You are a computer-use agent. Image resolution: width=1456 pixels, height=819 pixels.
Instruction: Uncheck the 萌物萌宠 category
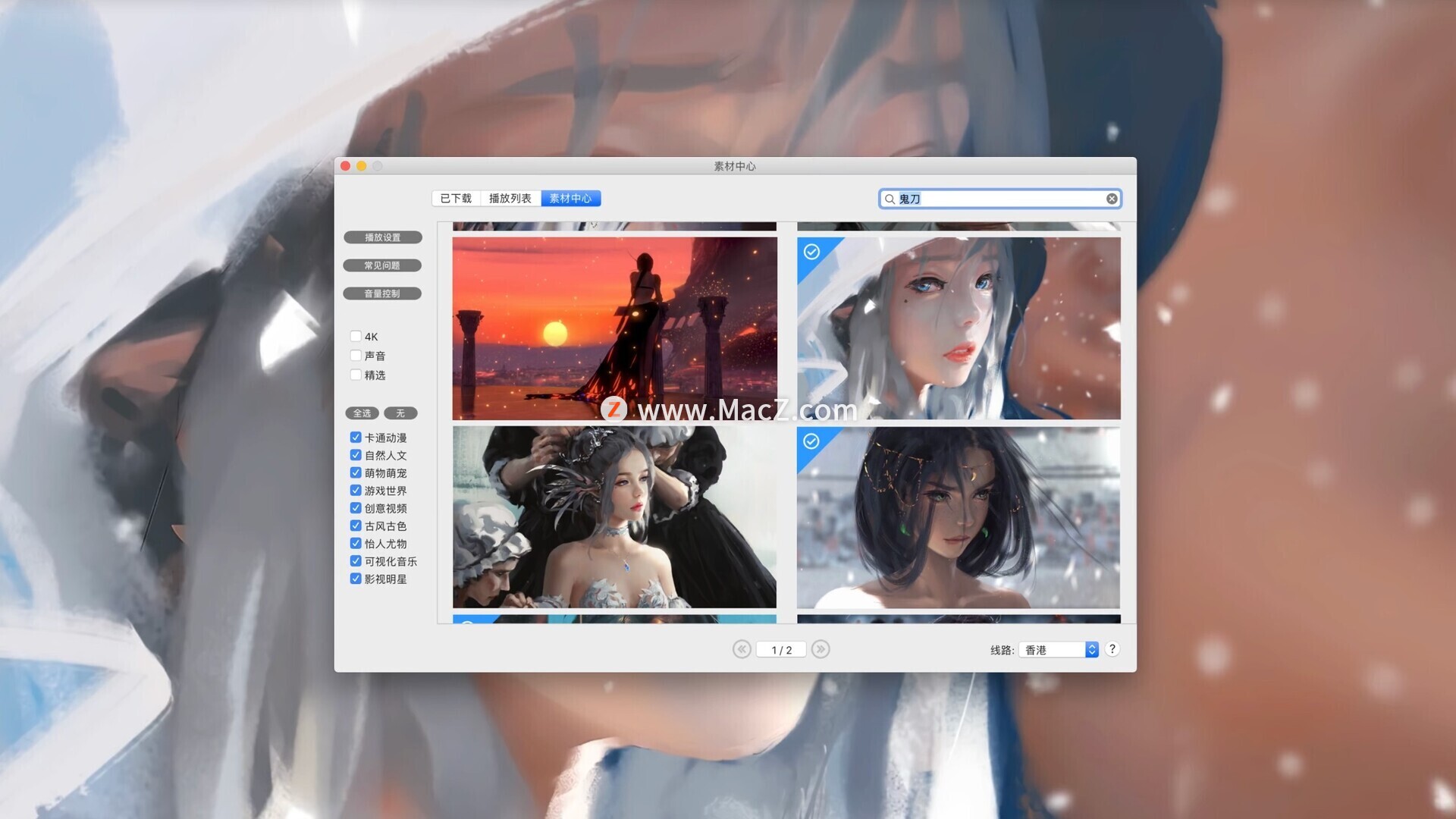pos(356,472)
